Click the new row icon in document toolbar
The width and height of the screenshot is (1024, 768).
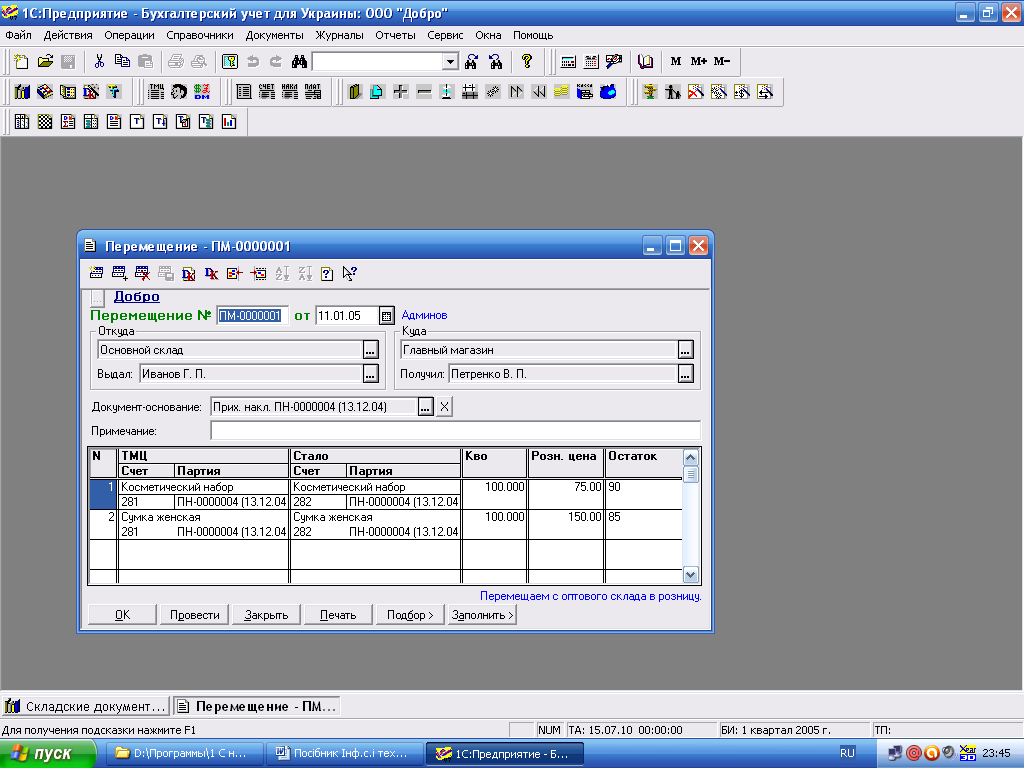[x=96, y=273]
